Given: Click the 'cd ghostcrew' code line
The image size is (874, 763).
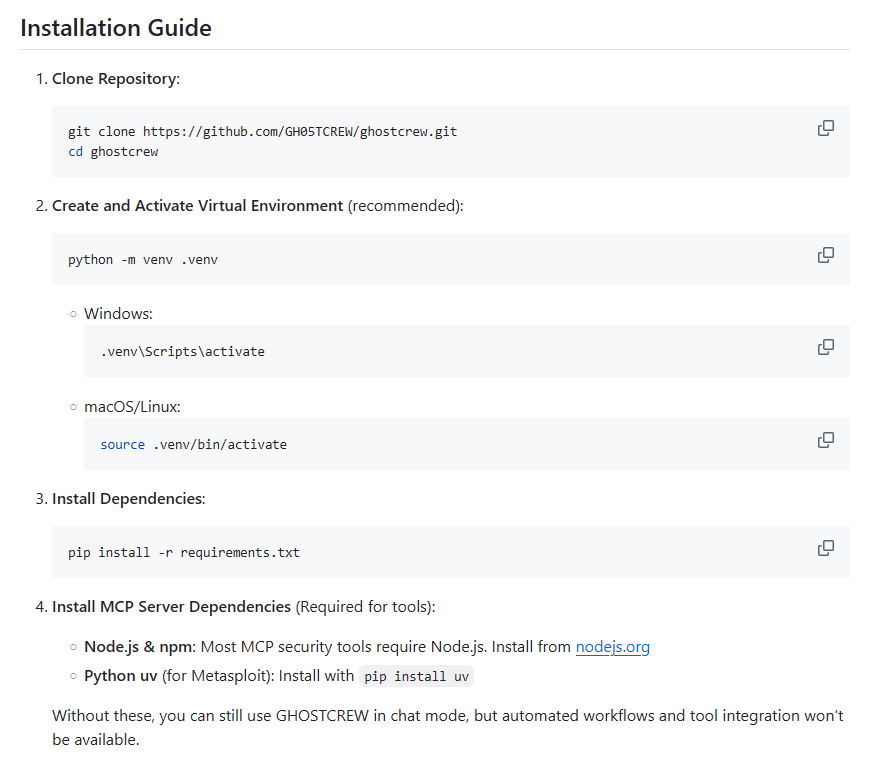Looking at the screenshot, I should pyautogui.click(x=113, y=152).
